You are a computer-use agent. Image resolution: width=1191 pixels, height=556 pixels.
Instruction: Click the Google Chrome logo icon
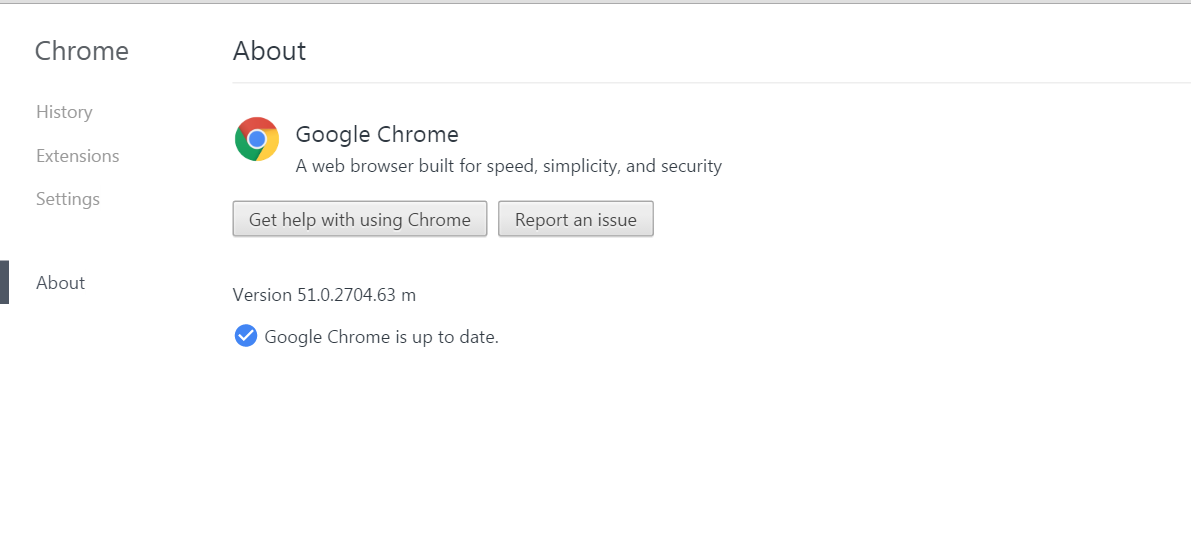(257, 139)
